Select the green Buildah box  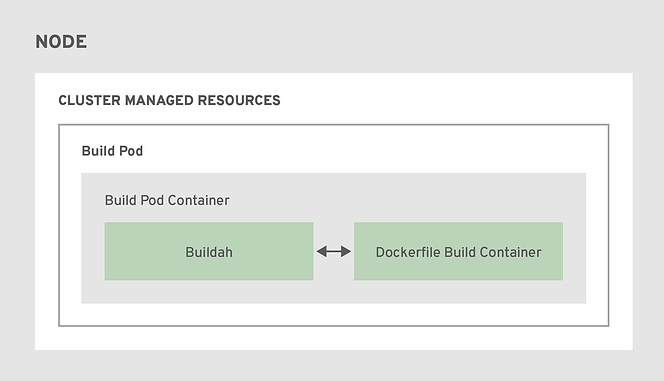[x=209, y=251]
